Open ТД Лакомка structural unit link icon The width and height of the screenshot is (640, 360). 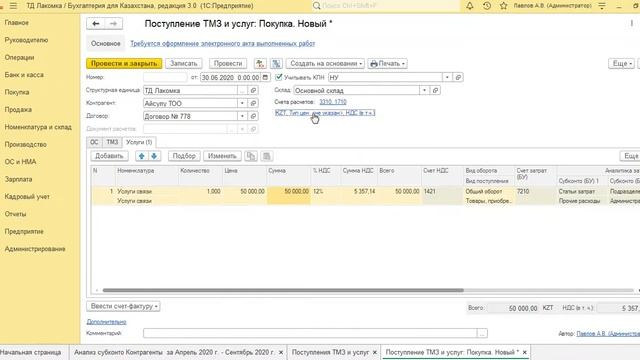[x=253, y=90]
